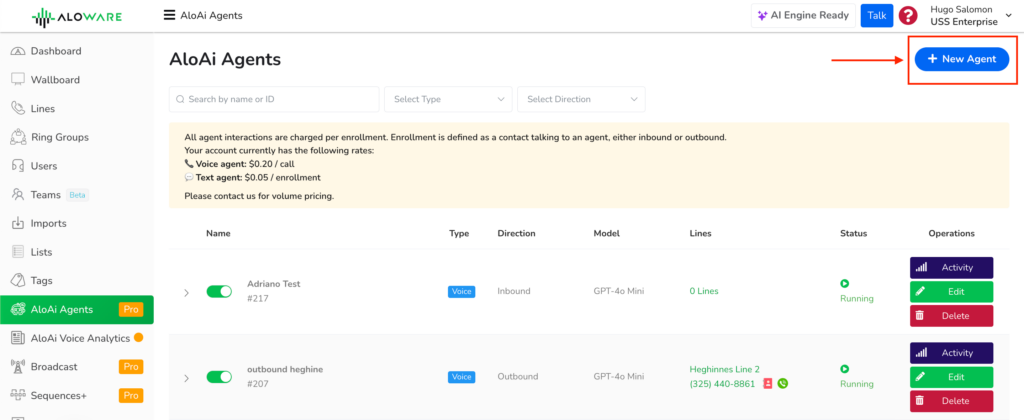
Task: Open Activity for Adriano Test
Action: tap(952, 267)
